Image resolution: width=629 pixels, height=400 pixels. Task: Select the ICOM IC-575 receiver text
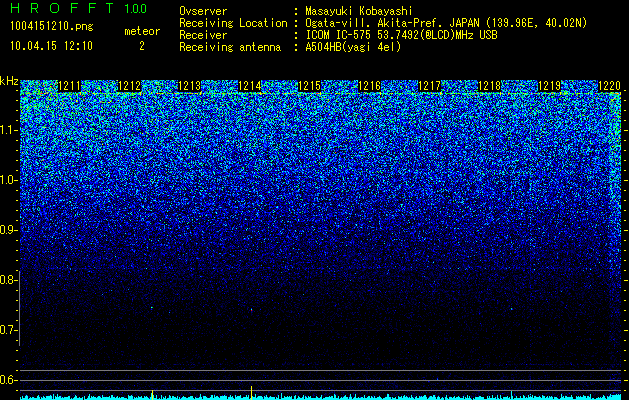[401, 35]
